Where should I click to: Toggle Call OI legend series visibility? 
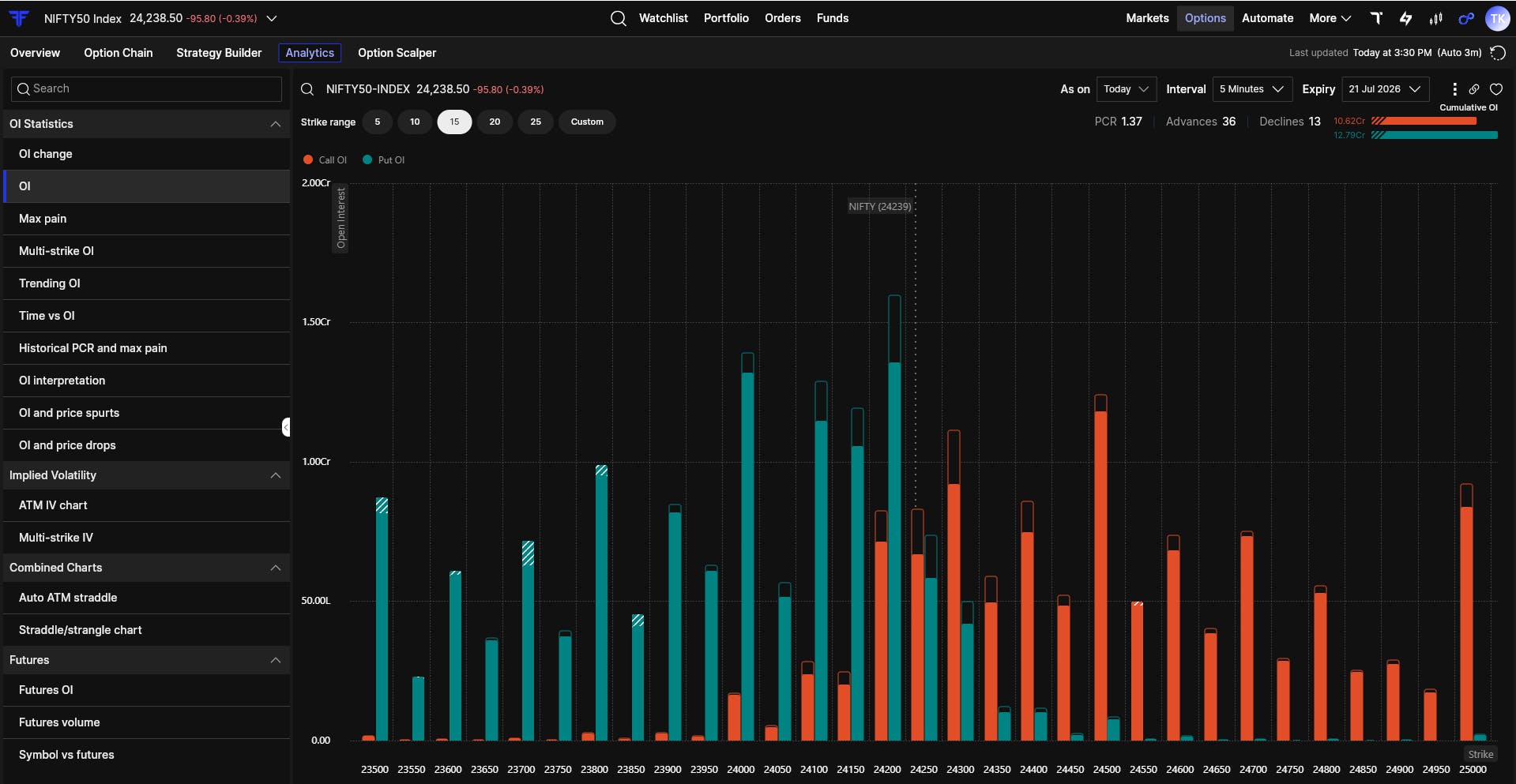325,159
